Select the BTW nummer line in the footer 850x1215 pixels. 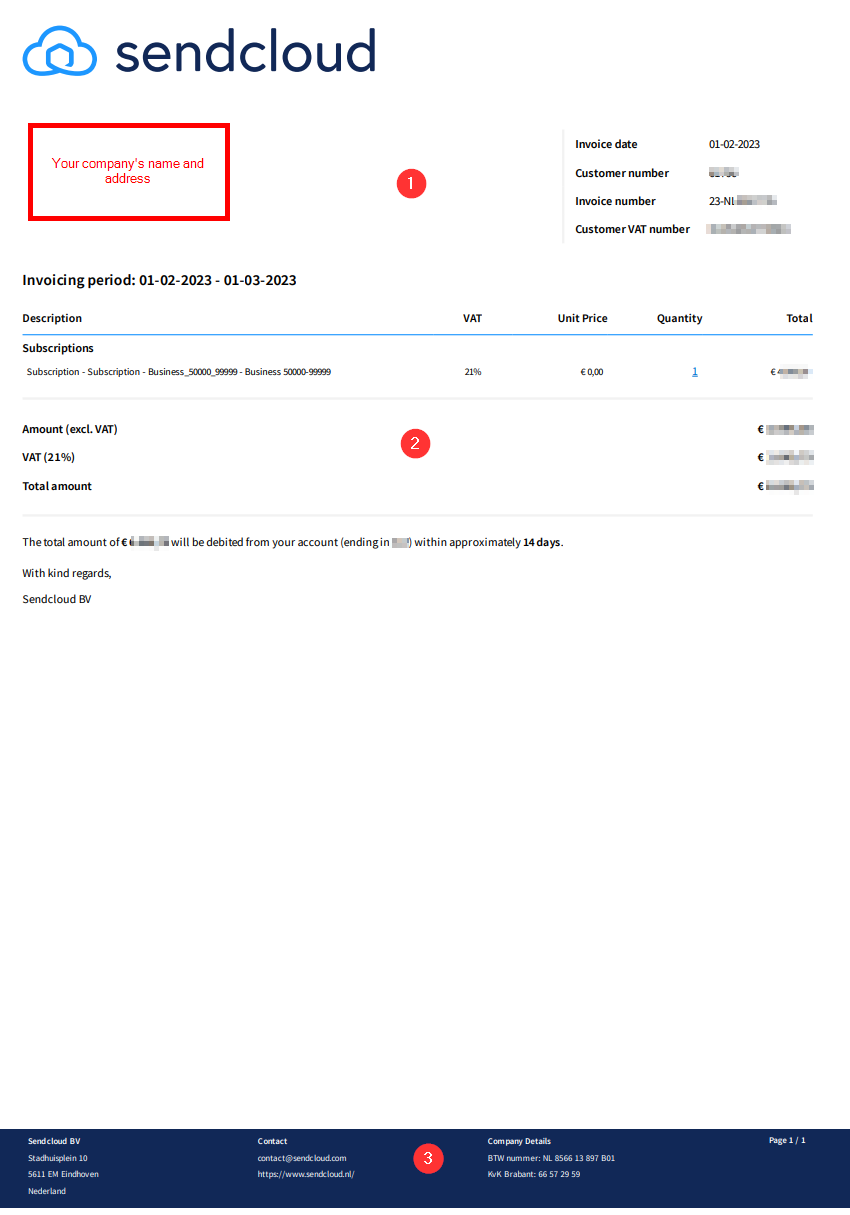click(551, 1158)
